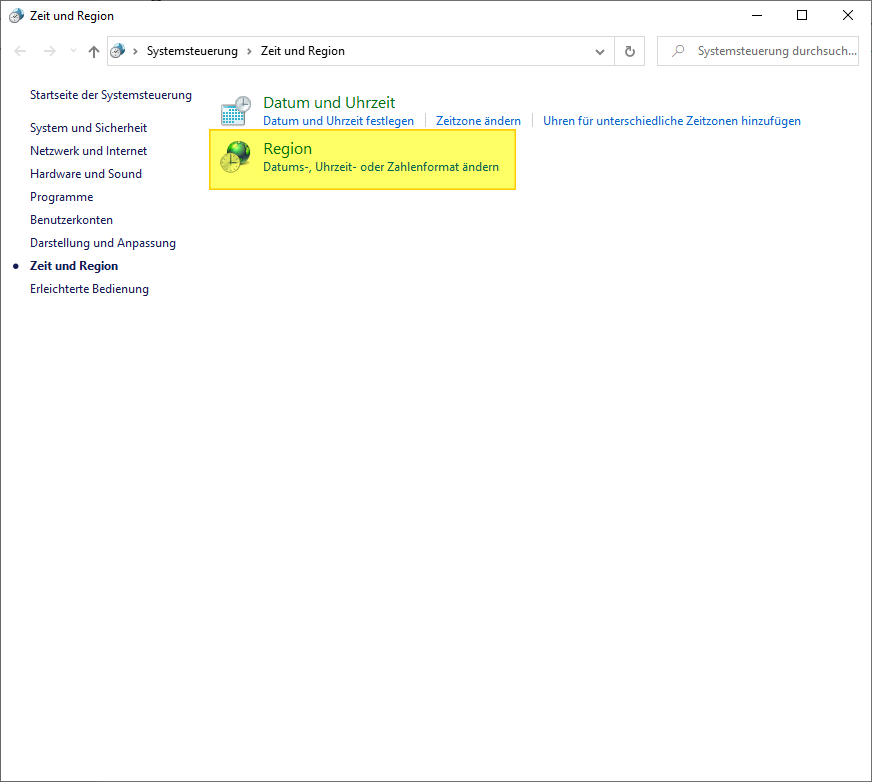Open the link Datum und Uhrzeit festlegen

pos(338,121)
